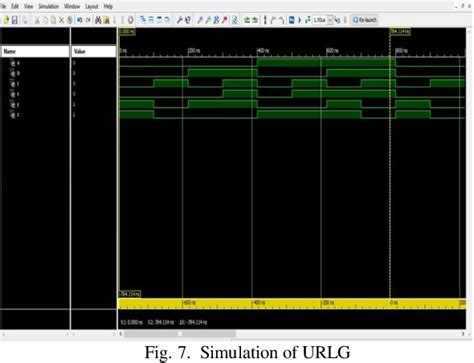Open the run time dropdown arrow
Image resolution: width=474 pixels, height=363 pixels.
[330, 20]
